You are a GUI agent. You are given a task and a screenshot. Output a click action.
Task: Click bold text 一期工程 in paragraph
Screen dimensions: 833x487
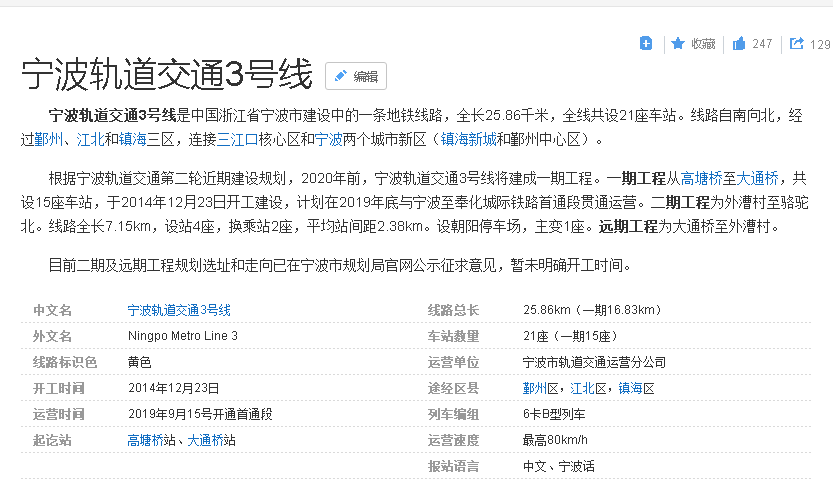636,178
